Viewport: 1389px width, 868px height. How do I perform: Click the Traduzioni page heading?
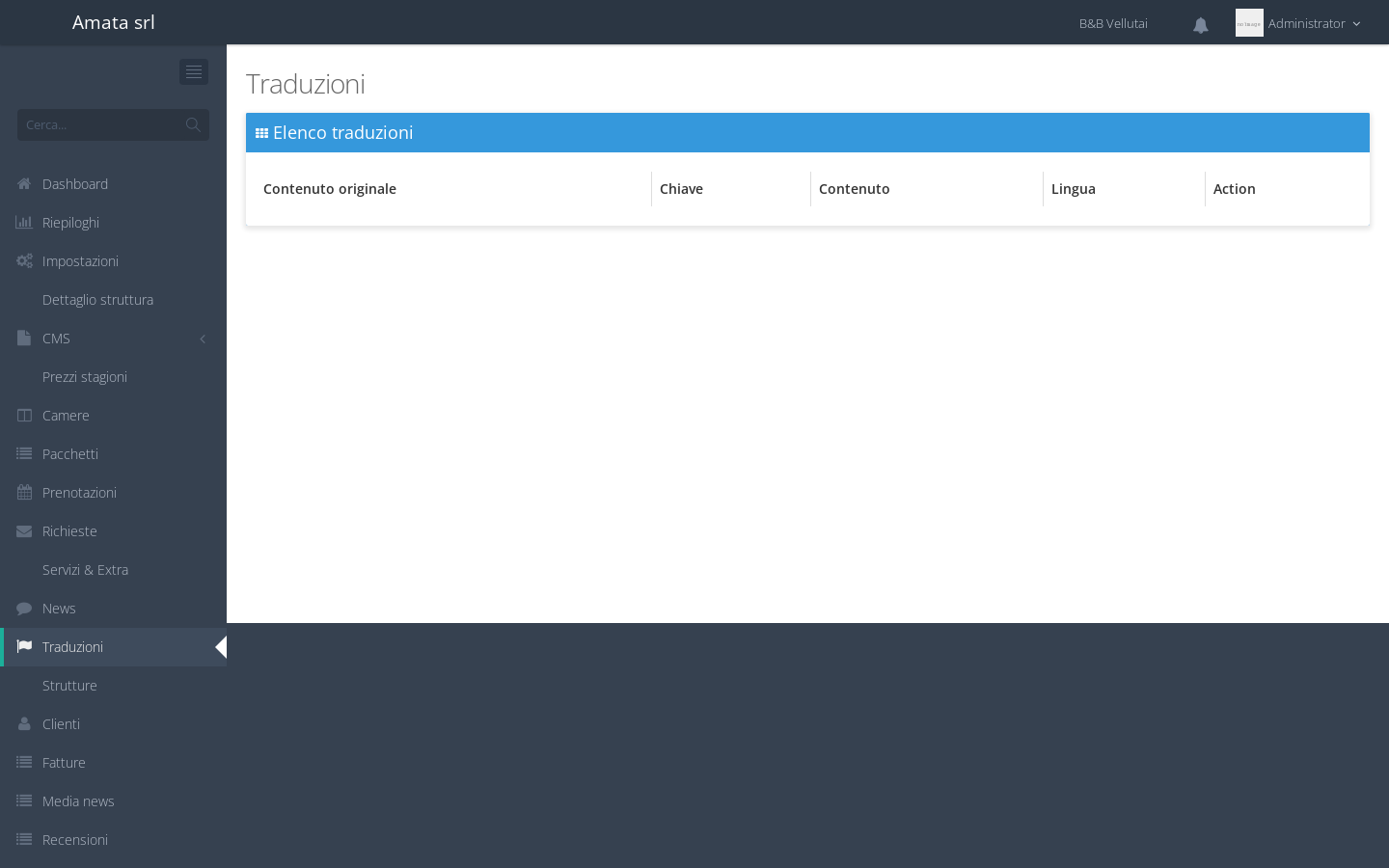306,84
